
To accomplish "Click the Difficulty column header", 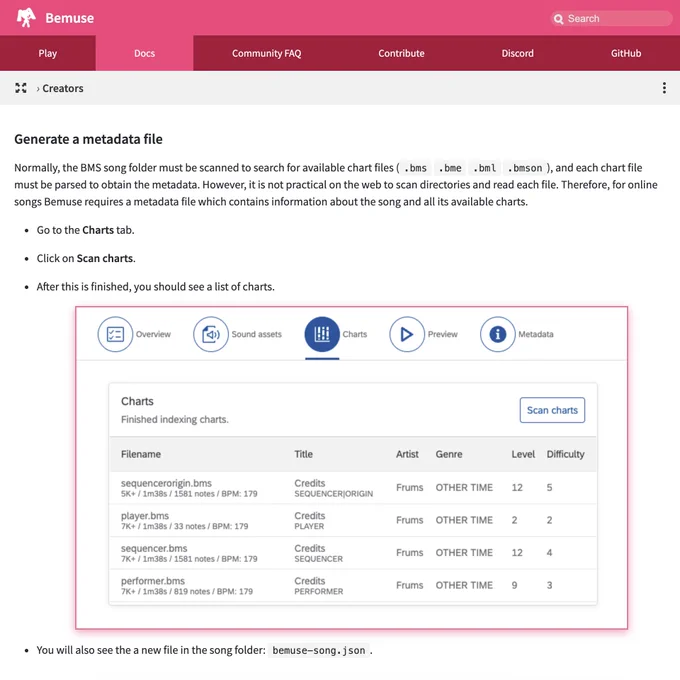I will pyautogui.click(x=566, y=454).
